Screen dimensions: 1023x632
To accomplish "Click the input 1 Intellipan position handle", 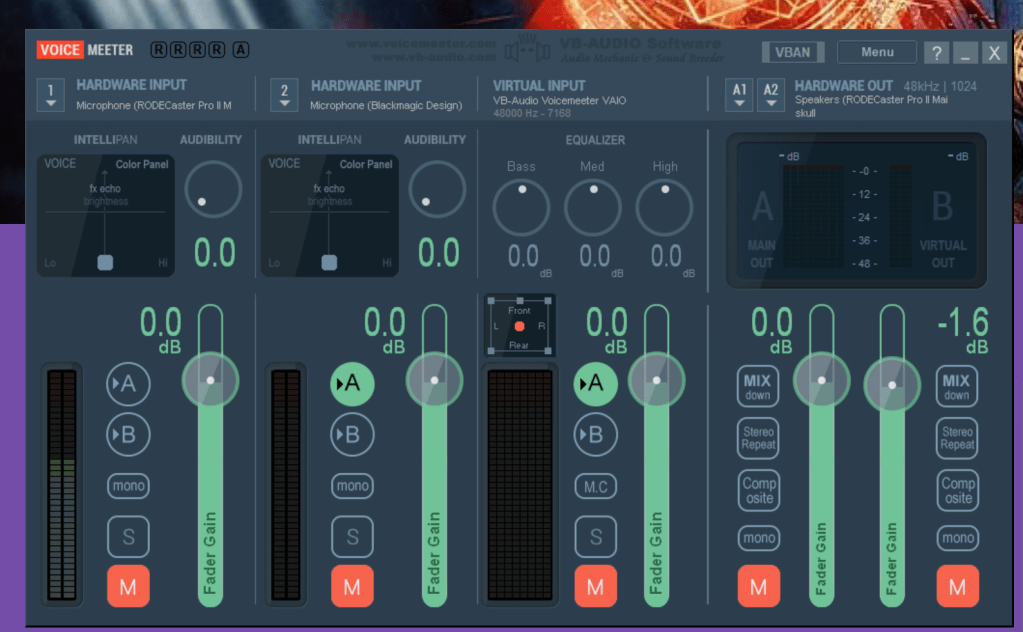I will 105,262.
